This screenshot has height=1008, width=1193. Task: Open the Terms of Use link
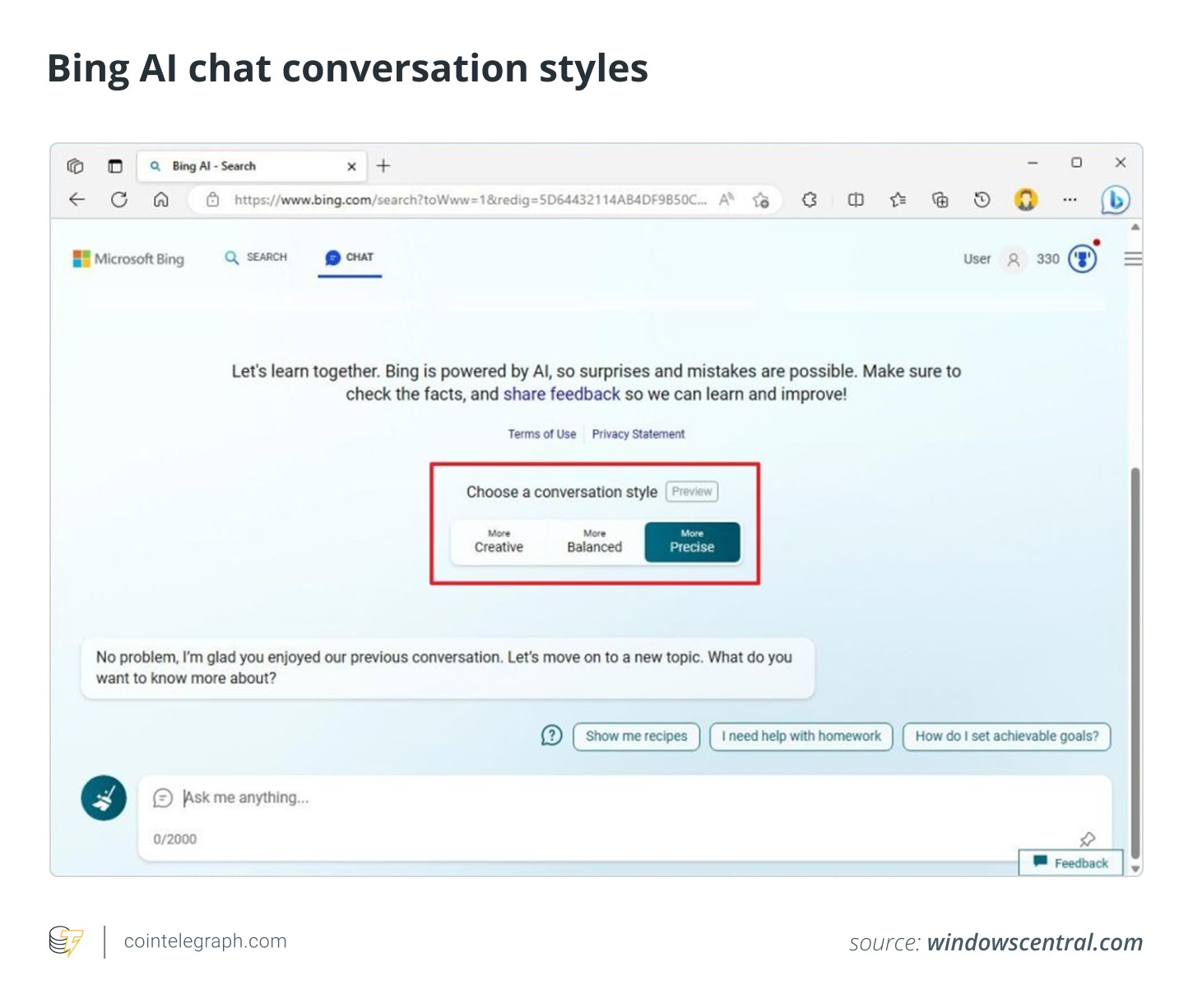click(541, 434)
